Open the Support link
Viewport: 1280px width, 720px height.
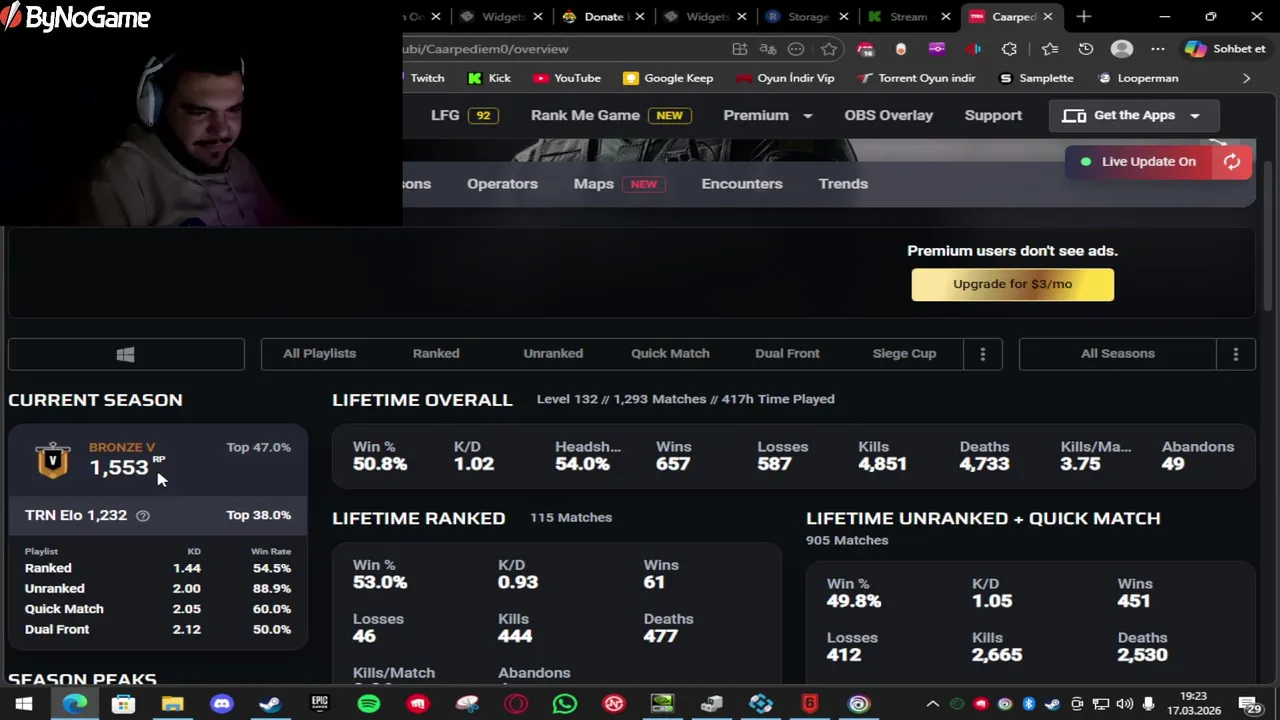pos(993,115)
